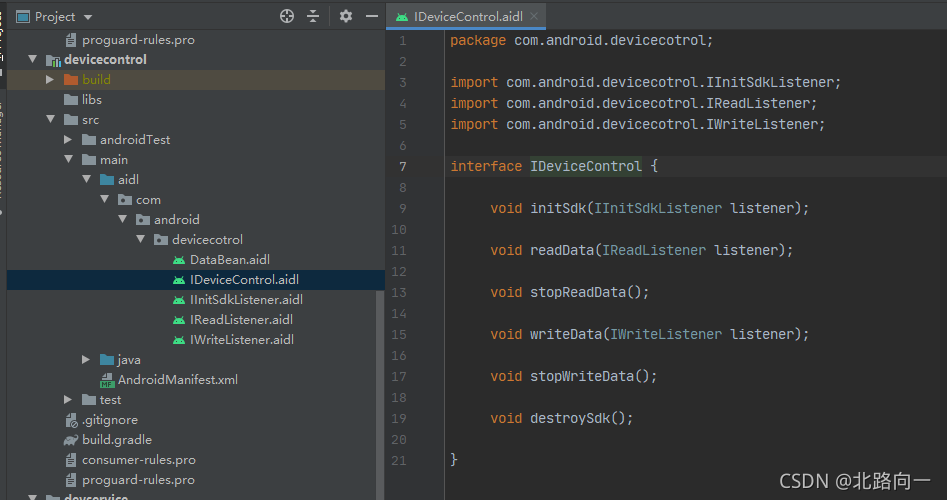Screen dimensions: 947x500
Task: Click the Project tree vertical scrollbar
Action: point(380,395)
